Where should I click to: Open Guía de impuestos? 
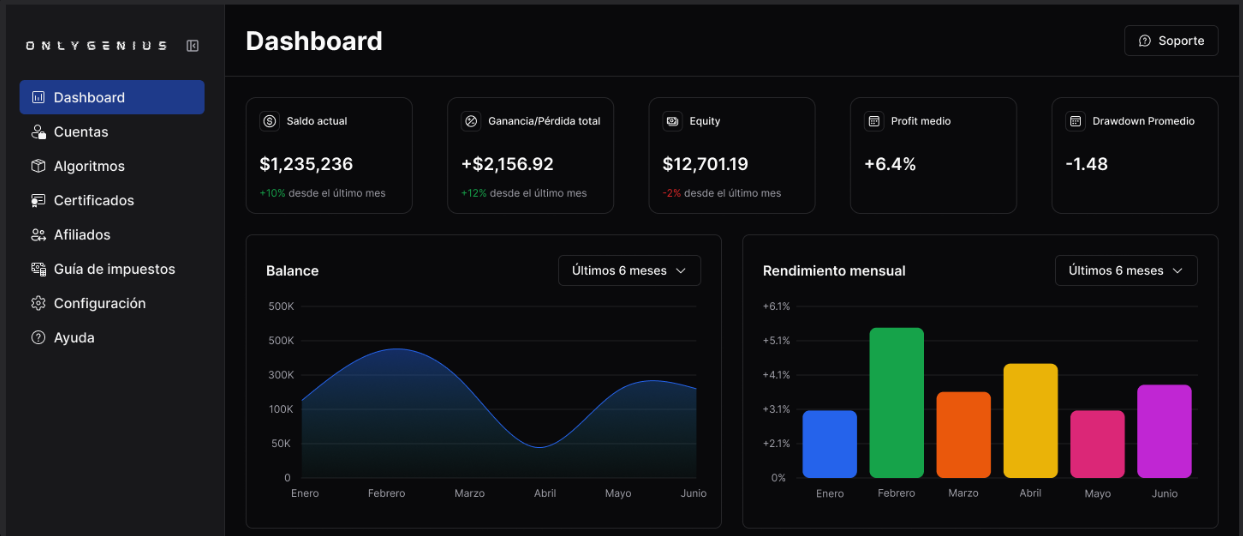pyautogui.click(x=112, y=269)
